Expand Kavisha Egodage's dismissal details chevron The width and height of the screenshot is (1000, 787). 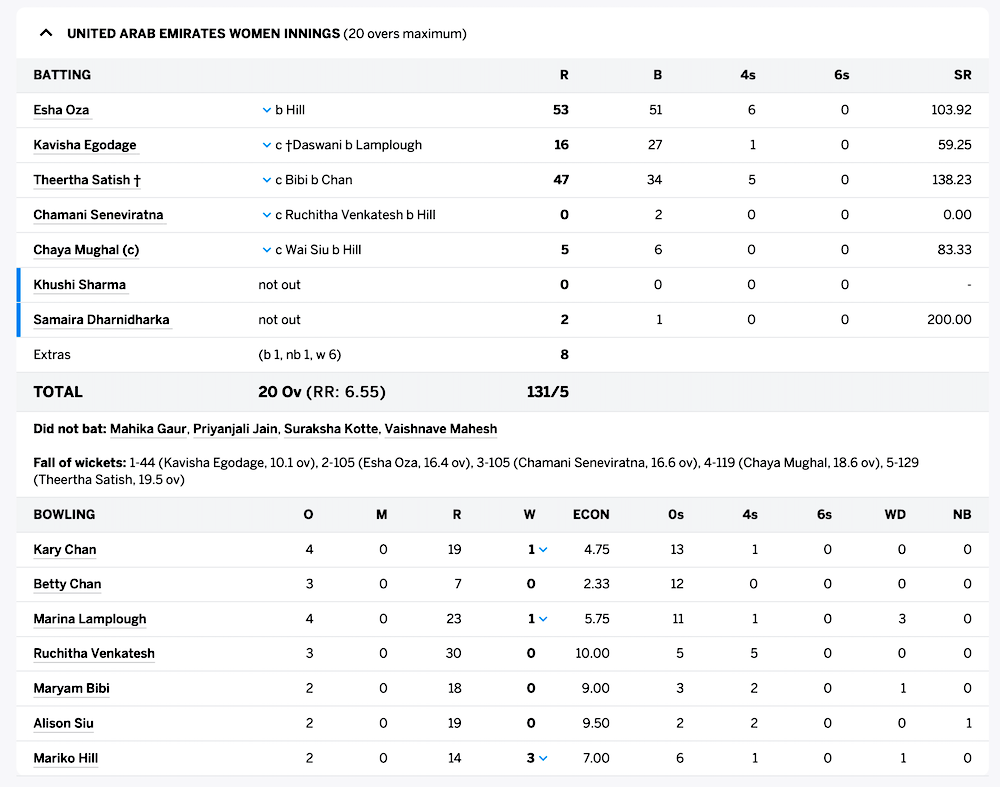[x=266, y=145]
